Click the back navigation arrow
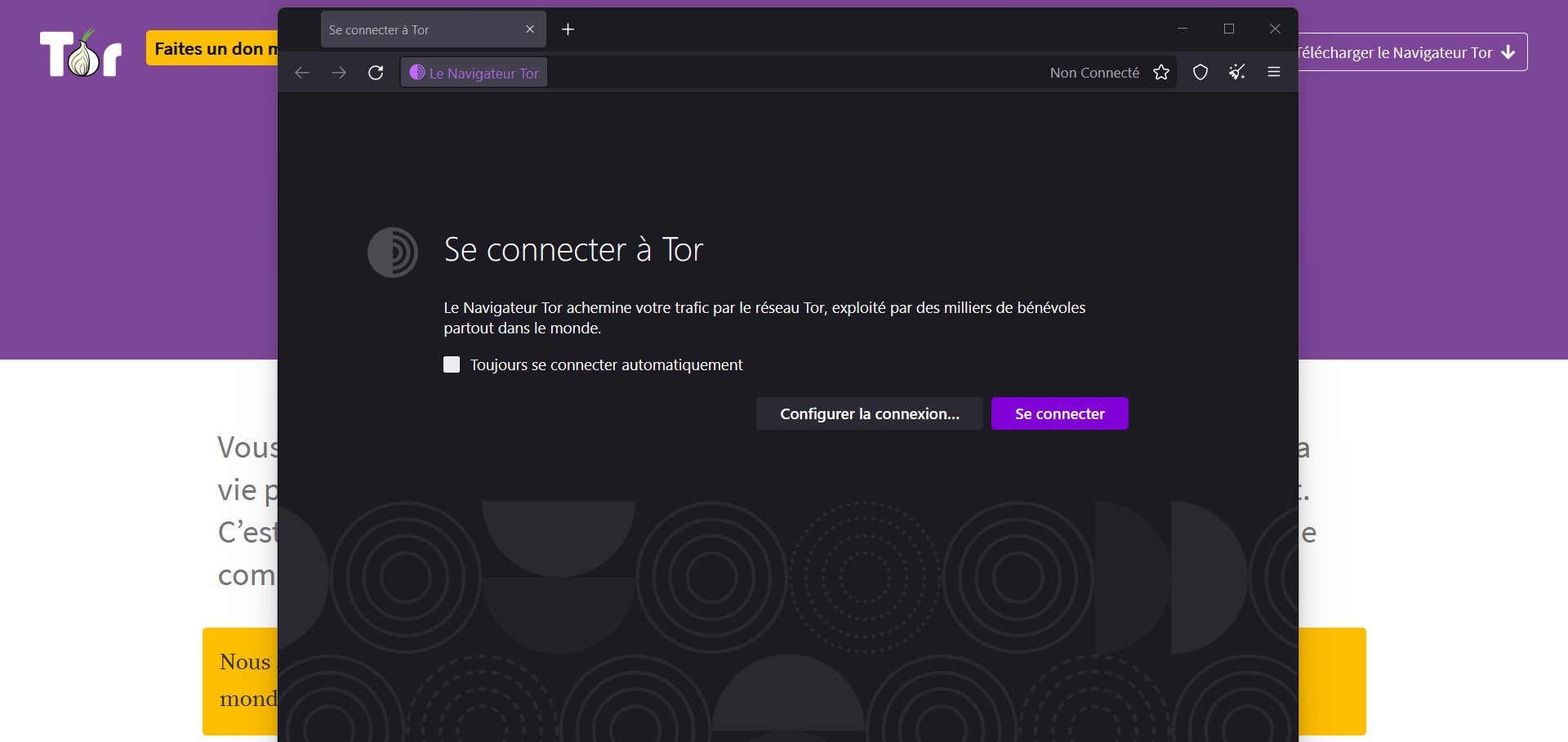Viewport: 1568px width, 742px height. [302, 73]
